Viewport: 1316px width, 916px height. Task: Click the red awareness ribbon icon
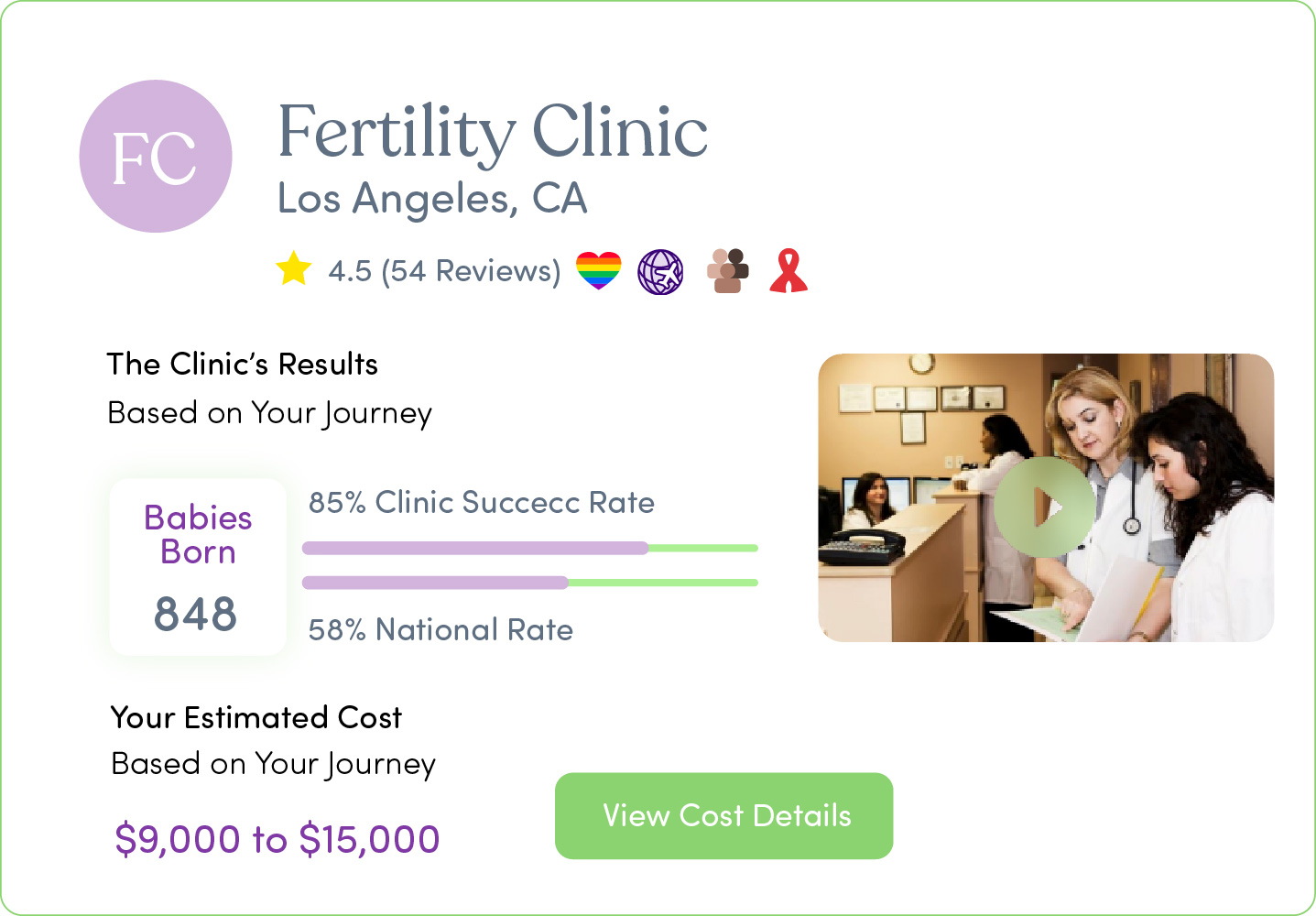[789, 271]
